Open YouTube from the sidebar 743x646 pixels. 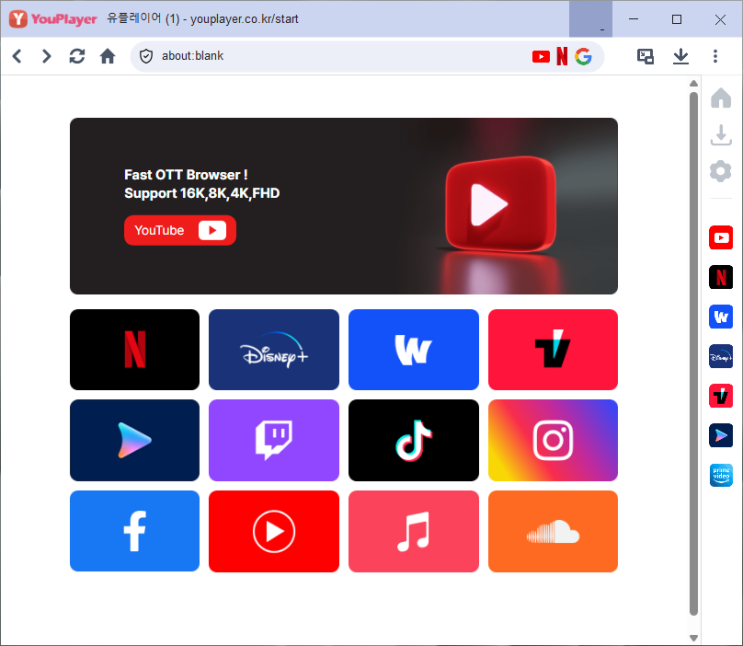[721, 237]
